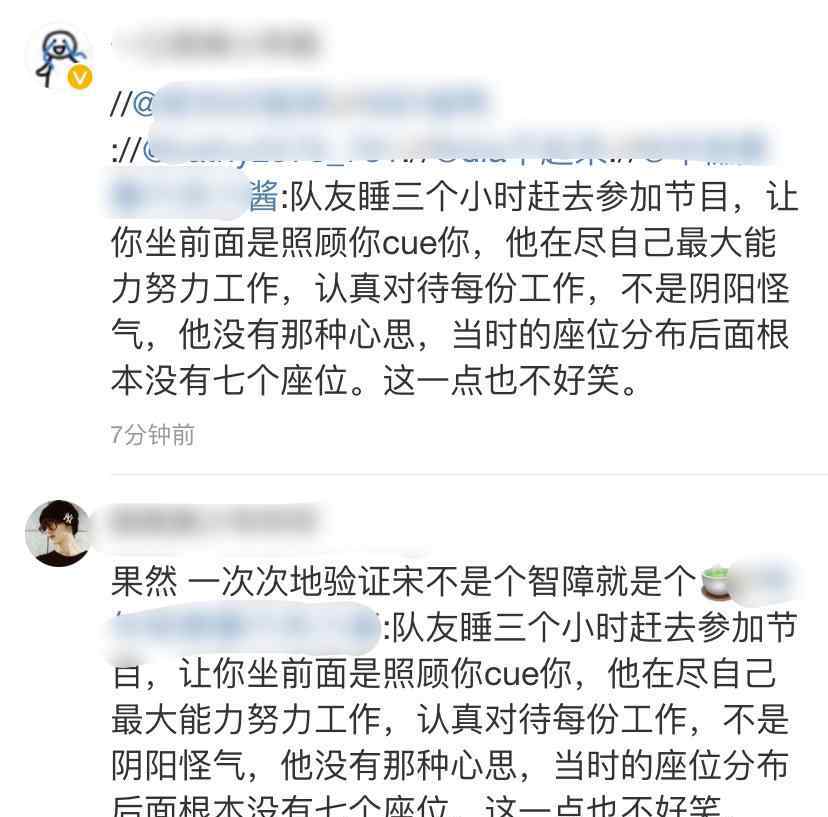Open the cartoon avatar of first reposter

pyautogui.click(x=61, y=58)
